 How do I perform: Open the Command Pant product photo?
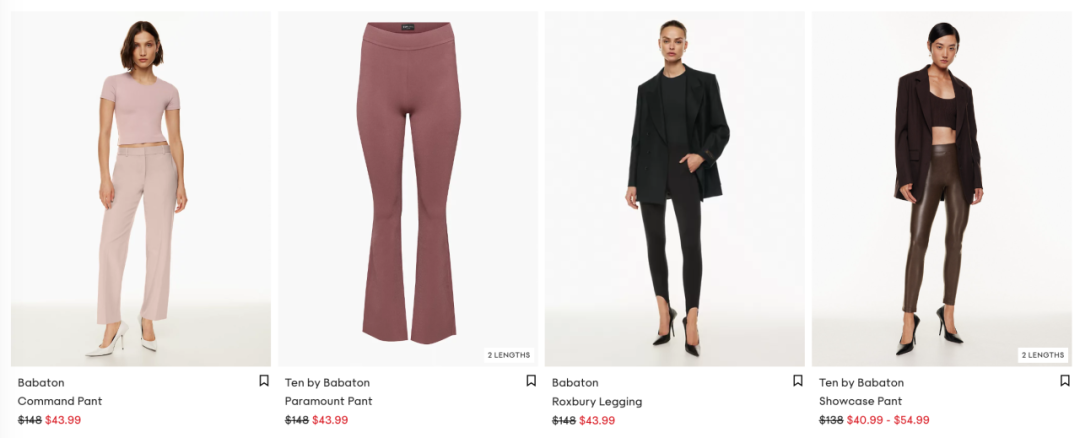(141, 189)
